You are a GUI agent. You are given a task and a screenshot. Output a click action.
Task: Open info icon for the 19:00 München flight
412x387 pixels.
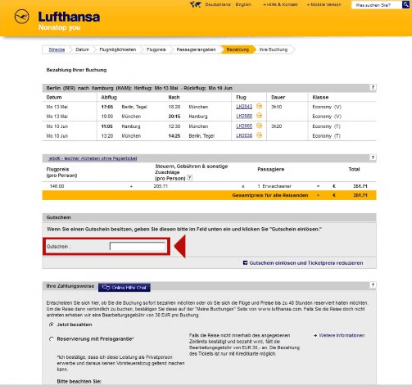[x=259, y=116]
